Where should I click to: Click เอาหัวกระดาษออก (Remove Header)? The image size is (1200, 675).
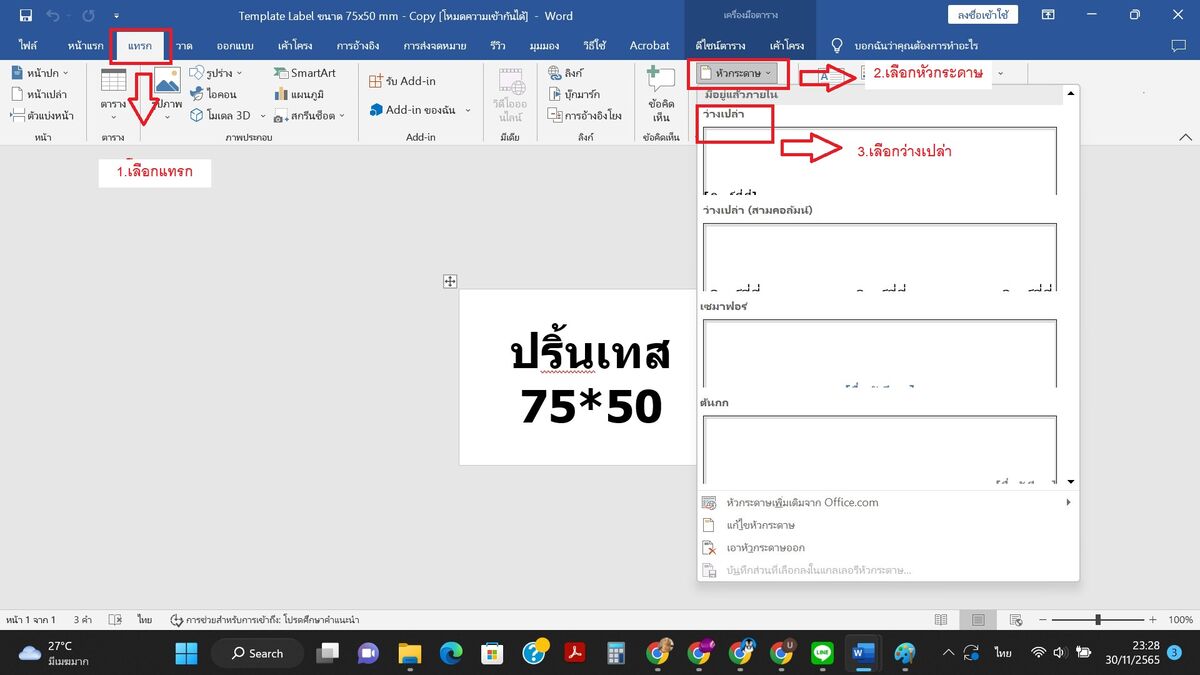766,548
